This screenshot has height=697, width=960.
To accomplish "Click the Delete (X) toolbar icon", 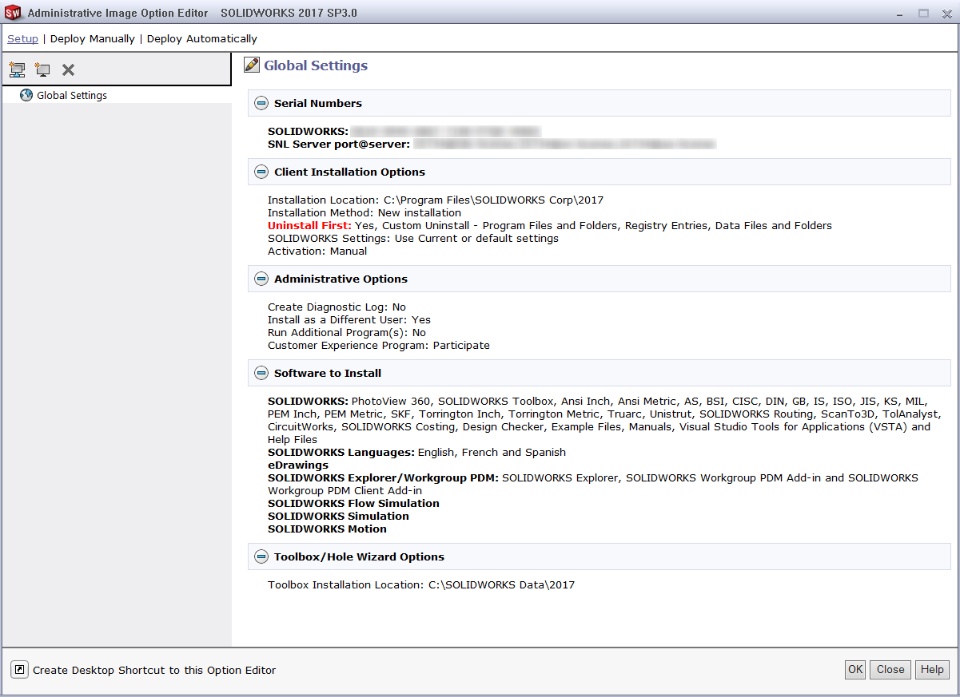I will [x=68, y=70].
